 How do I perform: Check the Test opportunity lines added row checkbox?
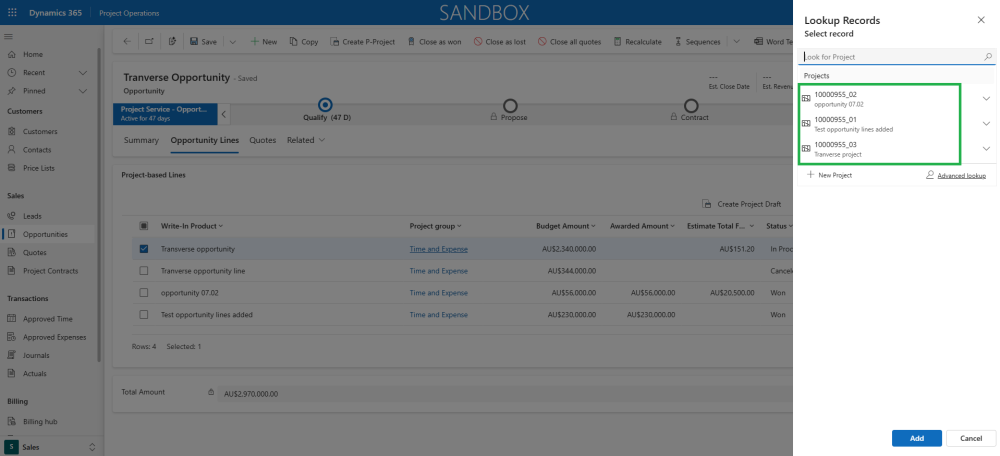[143, 314]
